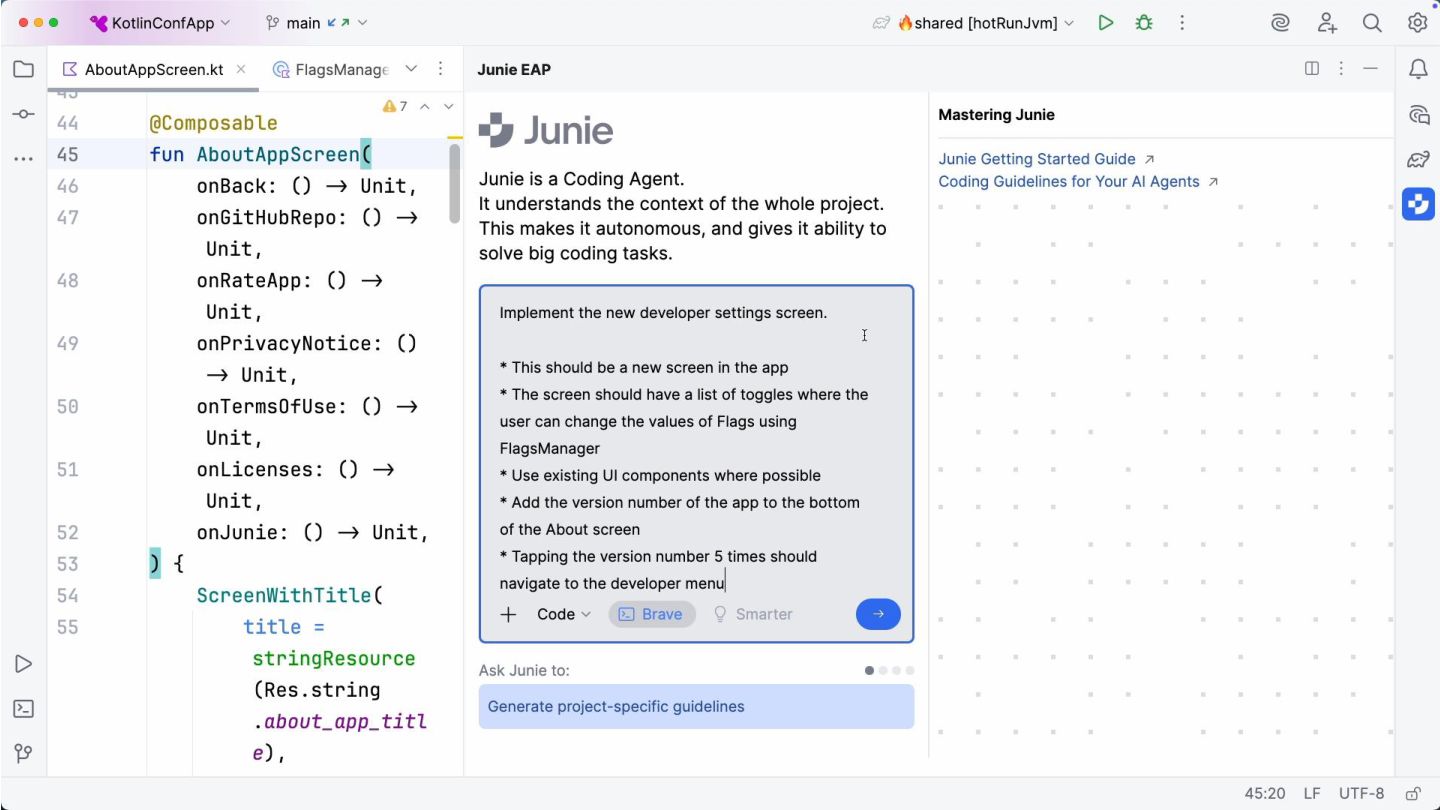The height and width of the screenshot is (810, 1440).
Task: Open the Commit tool window icon
Action: click(x=23, y=114)
